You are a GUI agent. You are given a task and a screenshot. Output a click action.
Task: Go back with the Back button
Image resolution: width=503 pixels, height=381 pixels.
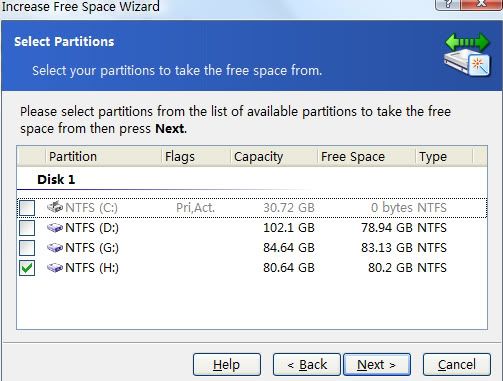point(307,364)
